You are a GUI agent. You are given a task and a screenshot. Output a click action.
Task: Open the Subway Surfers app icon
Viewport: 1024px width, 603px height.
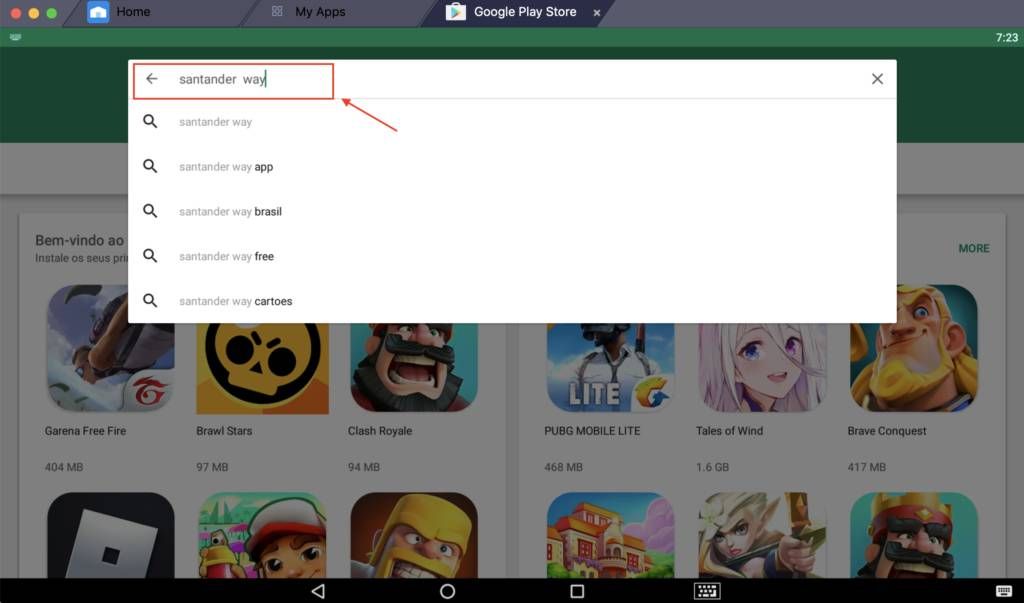click(262, 535)
